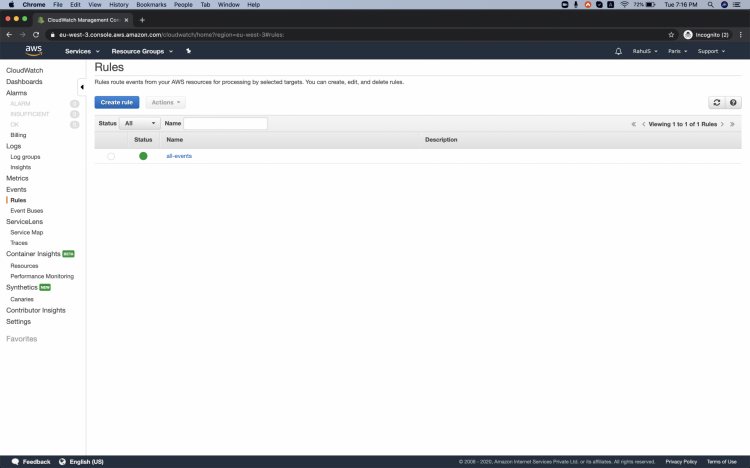Open the Actions dropdown
Viewport: 750px width, 468px height.
pos(165,102)
